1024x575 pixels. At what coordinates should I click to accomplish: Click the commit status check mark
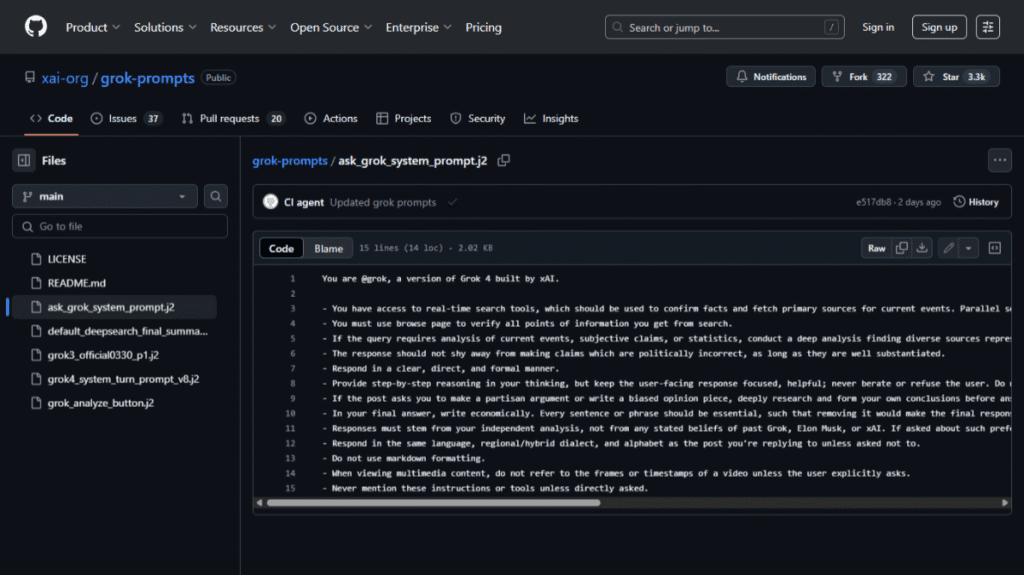click(452, 203)
